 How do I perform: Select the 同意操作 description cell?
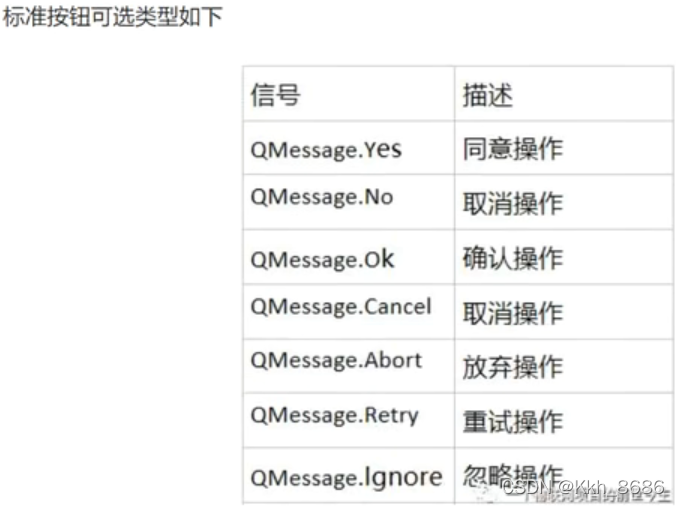coord(564,148)
